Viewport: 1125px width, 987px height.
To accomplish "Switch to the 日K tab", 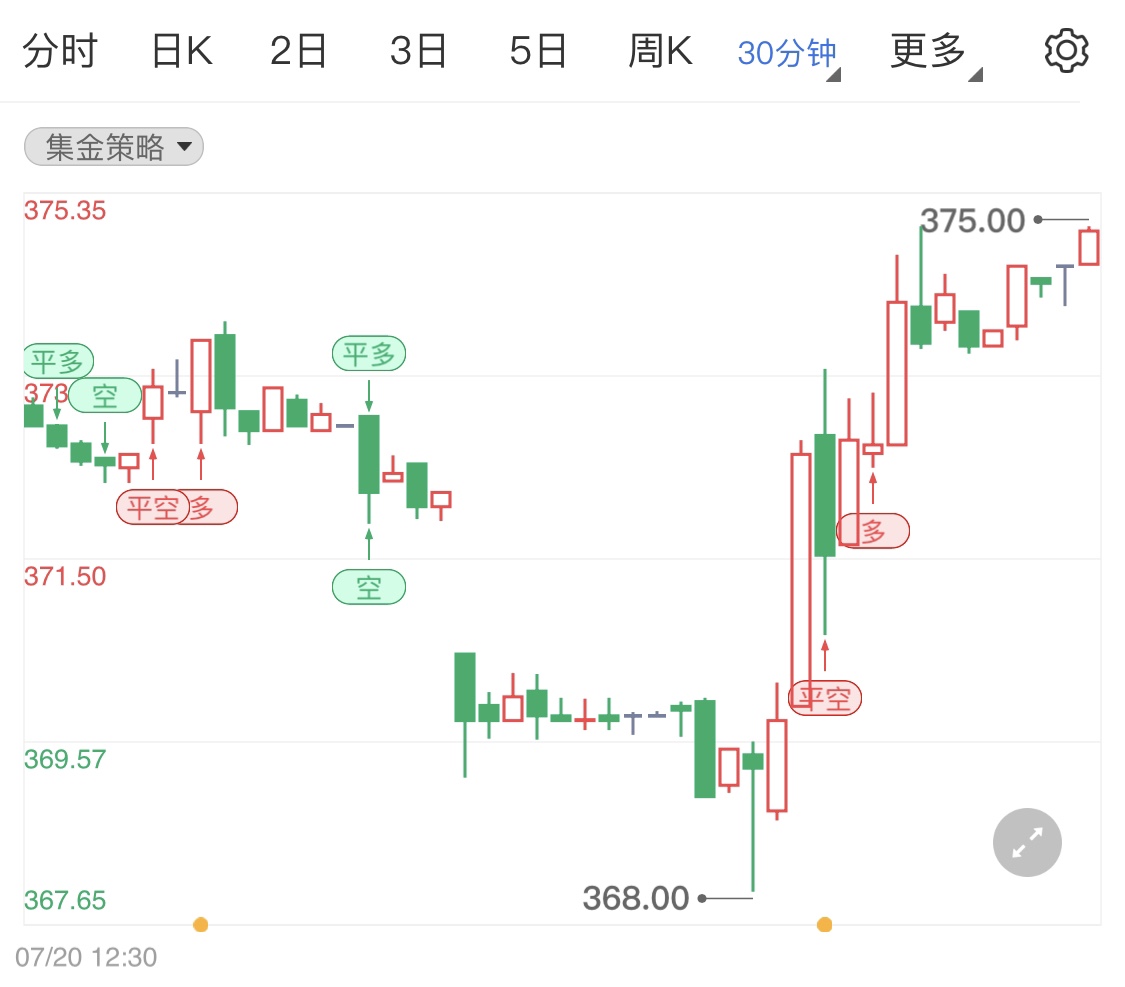I will click(x=181, y=51).
